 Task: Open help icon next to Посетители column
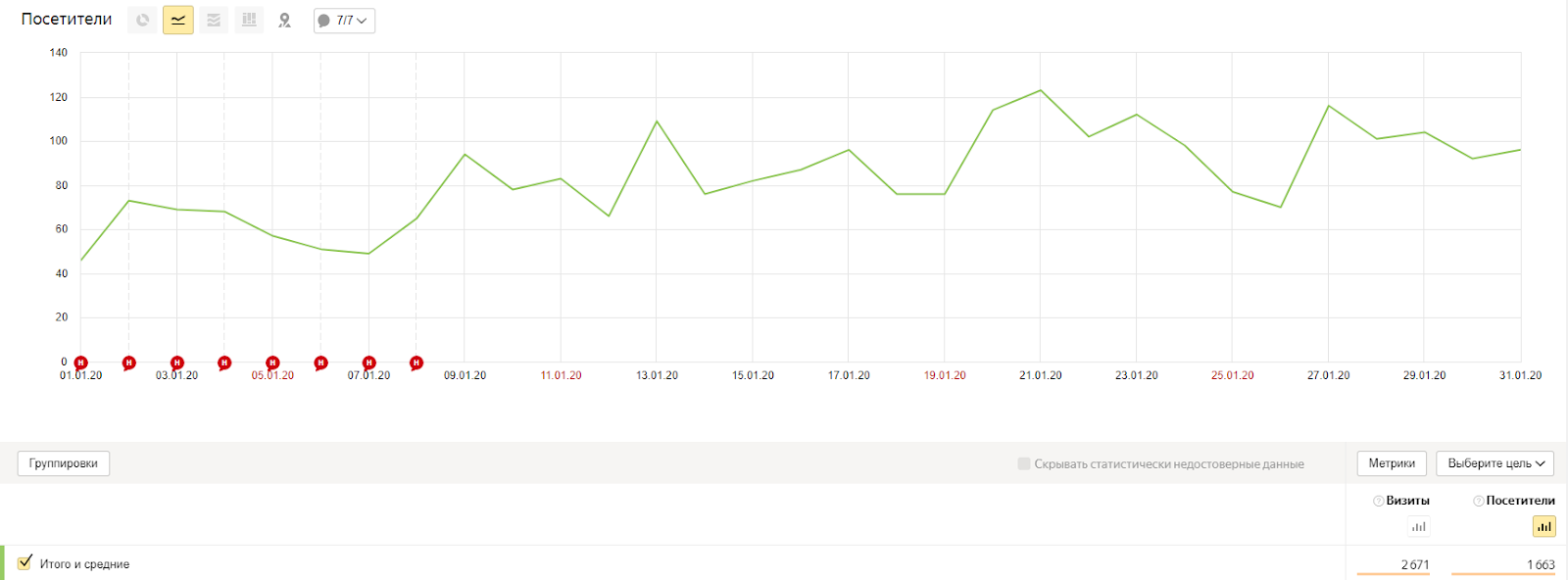tap(1479, 501)
